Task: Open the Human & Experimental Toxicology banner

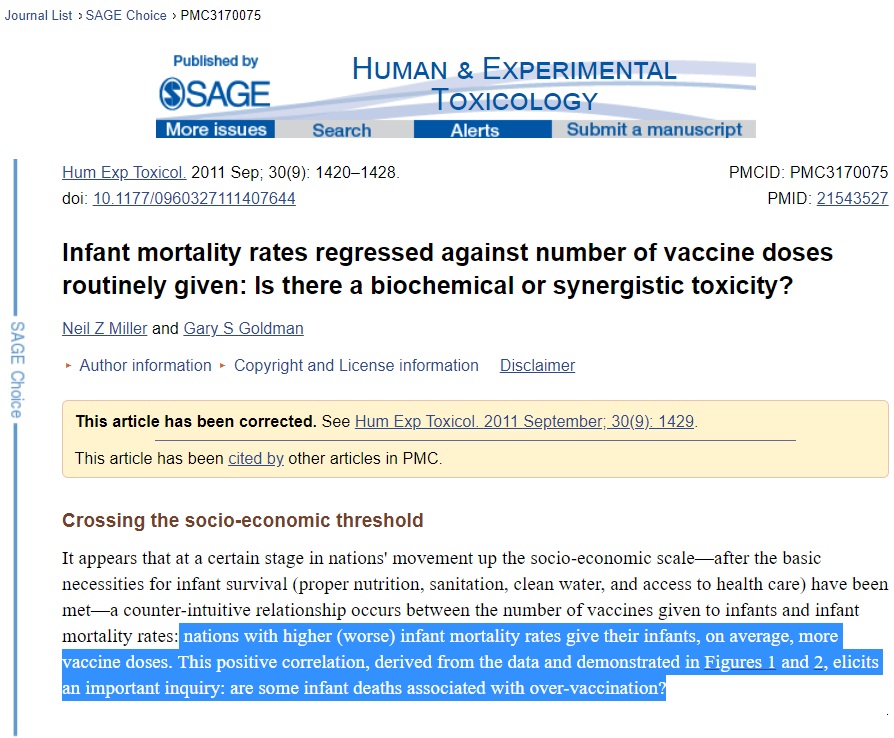Action: pos(514,84)
